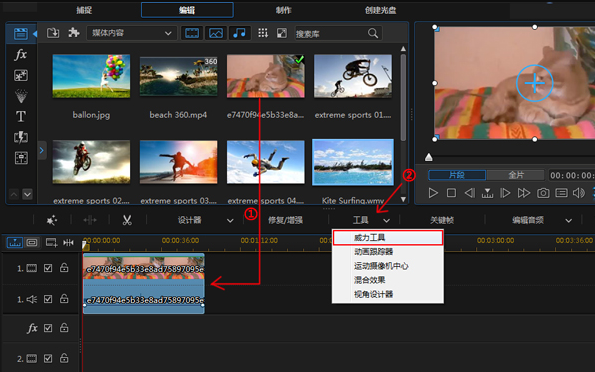The image size is (595, 372).
Task: Open the Audio Mixing Room icon
Action: [20, 158]
